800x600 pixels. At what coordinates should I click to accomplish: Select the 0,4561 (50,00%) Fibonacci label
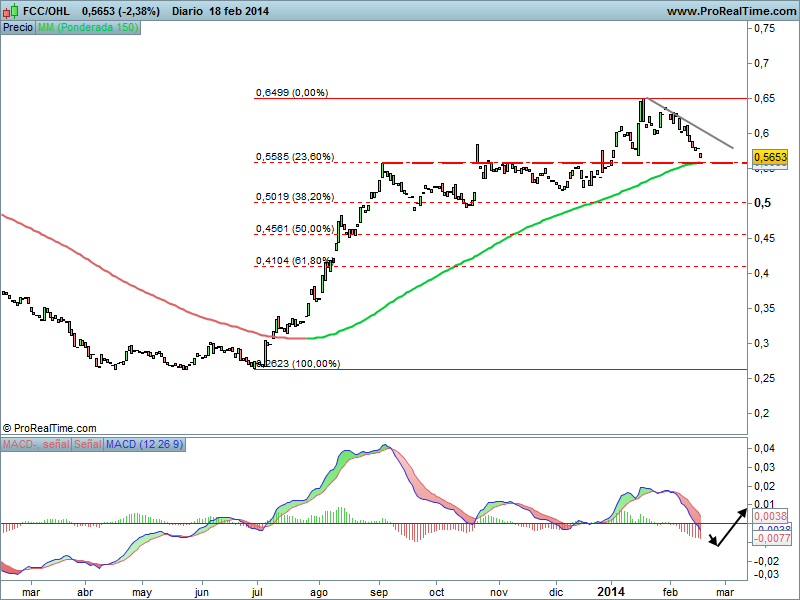[295, 228]
